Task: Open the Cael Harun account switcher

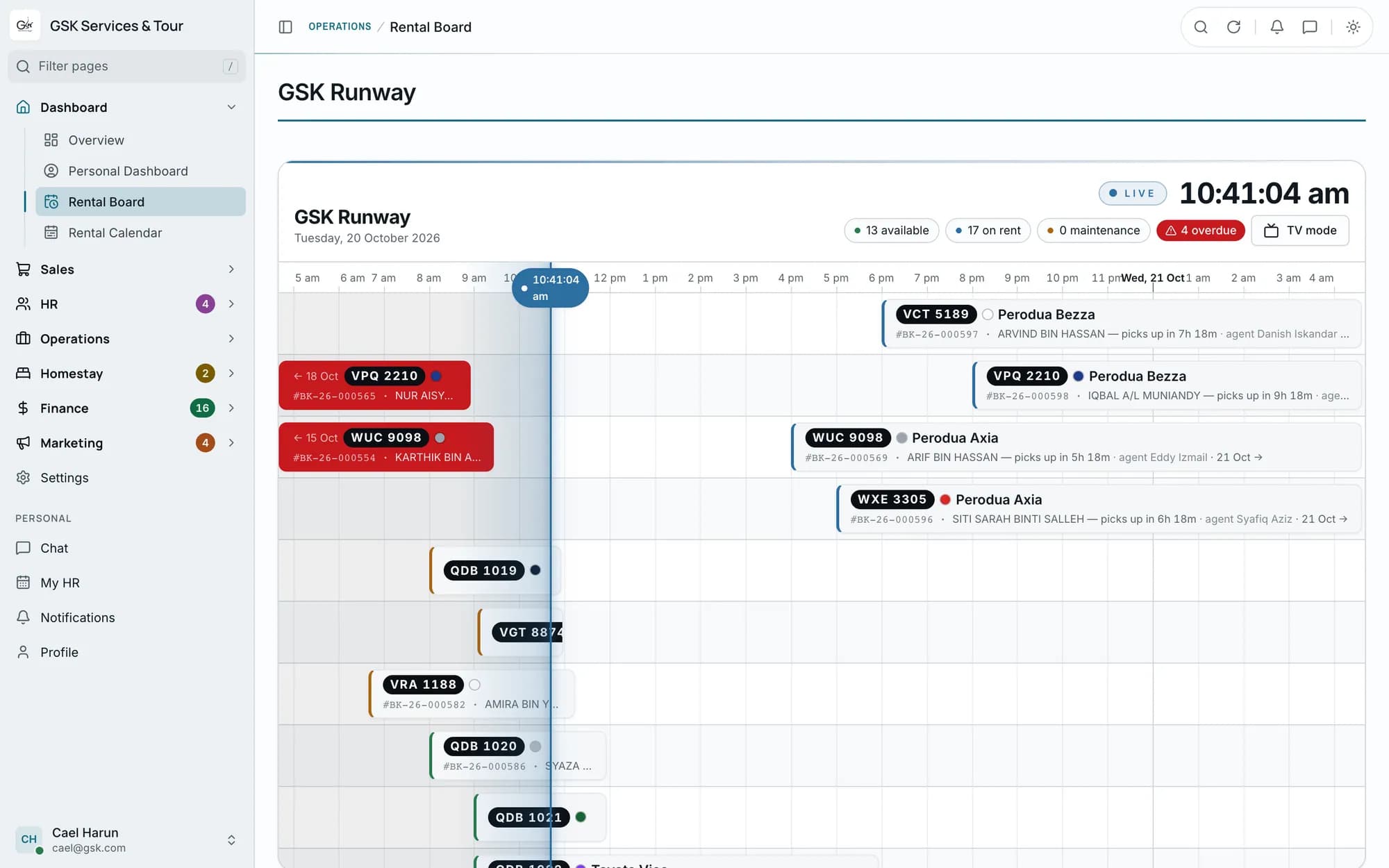Action: [126, 840]
